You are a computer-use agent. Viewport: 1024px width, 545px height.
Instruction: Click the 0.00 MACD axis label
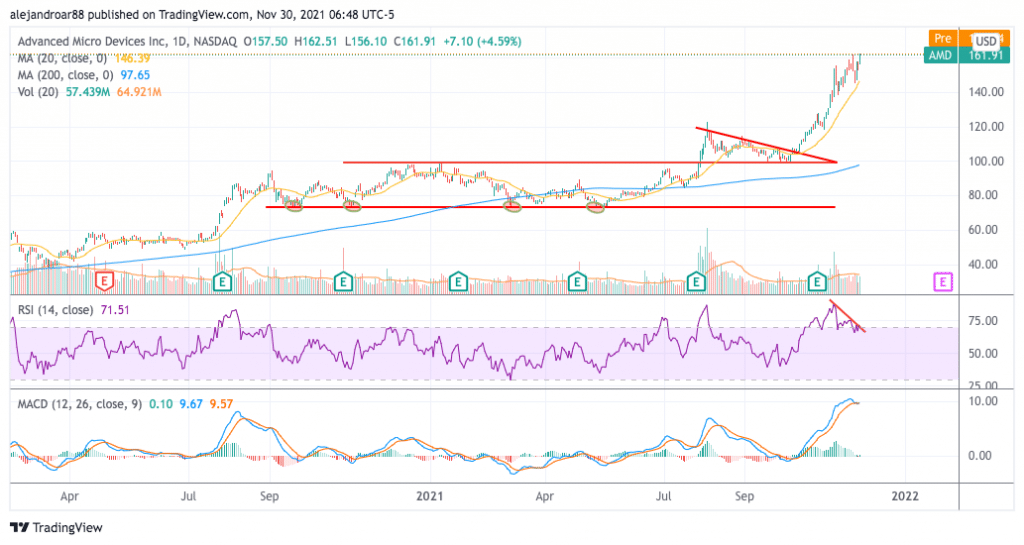click(980, 456)
